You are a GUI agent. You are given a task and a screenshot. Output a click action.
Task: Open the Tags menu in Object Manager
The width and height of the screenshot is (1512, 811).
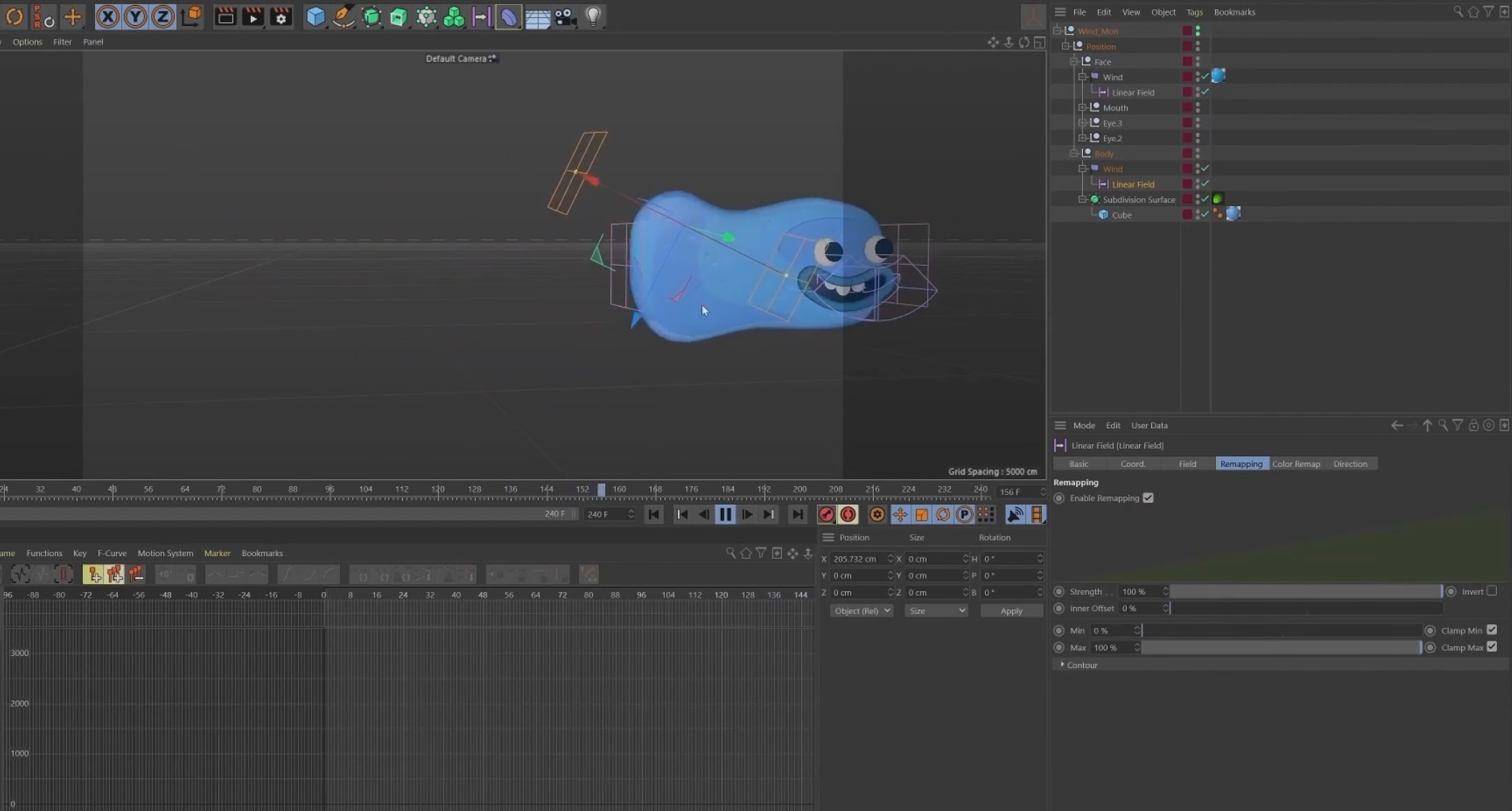coord(1194,12)
